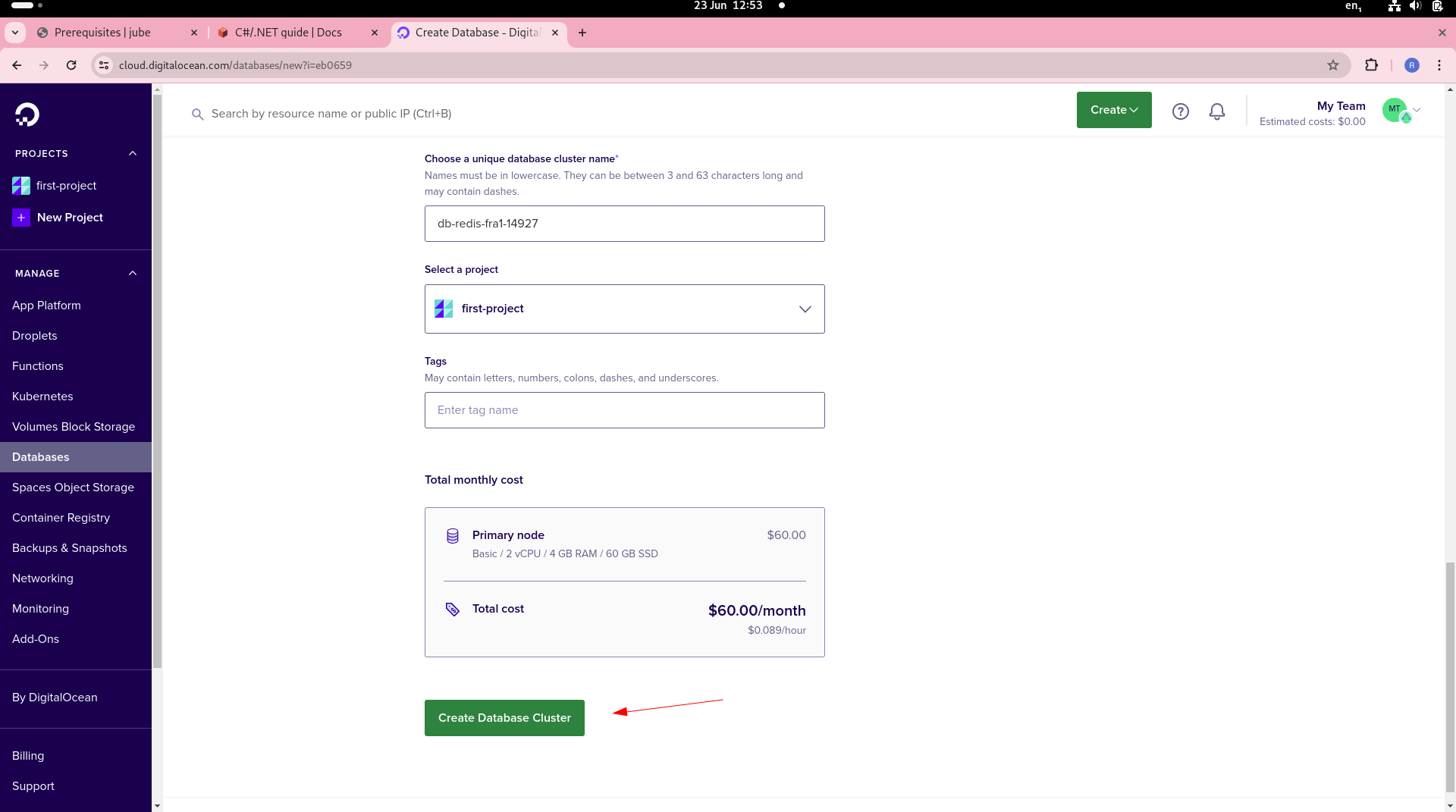Open Backups & Snapshots

[70, 548]
